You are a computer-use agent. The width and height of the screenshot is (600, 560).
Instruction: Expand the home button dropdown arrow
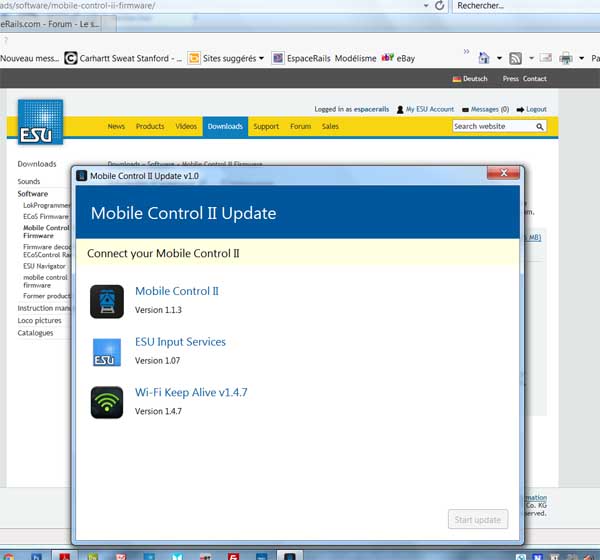coord(499,58)
